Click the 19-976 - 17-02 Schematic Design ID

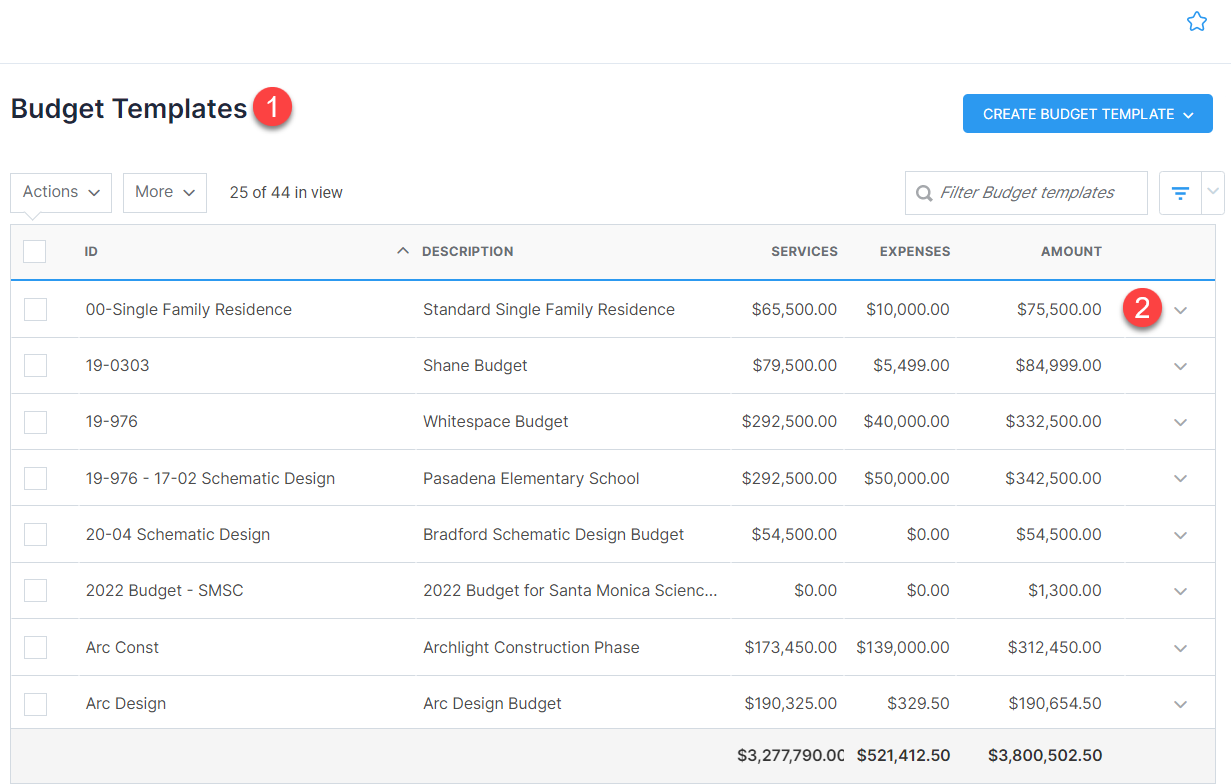pyautogui.click(x=210, y=478)
